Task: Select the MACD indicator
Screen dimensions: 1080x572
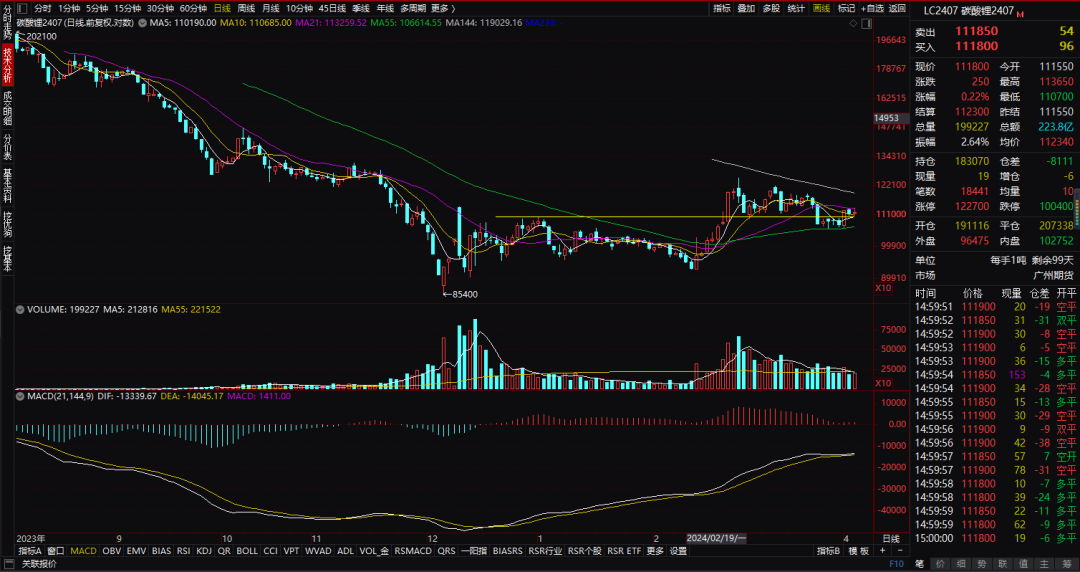Action: click(x=83, y=551)
